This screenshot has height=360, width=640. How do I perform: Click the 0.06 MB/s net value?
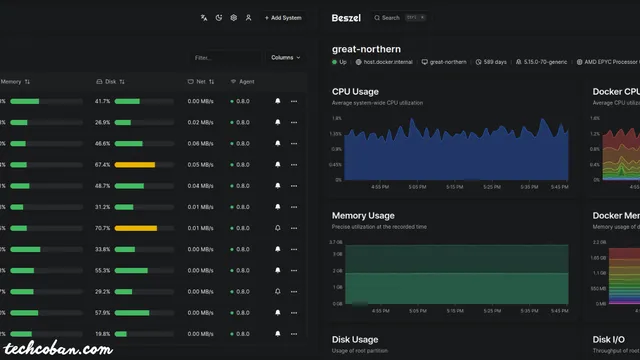click(200, 144)
